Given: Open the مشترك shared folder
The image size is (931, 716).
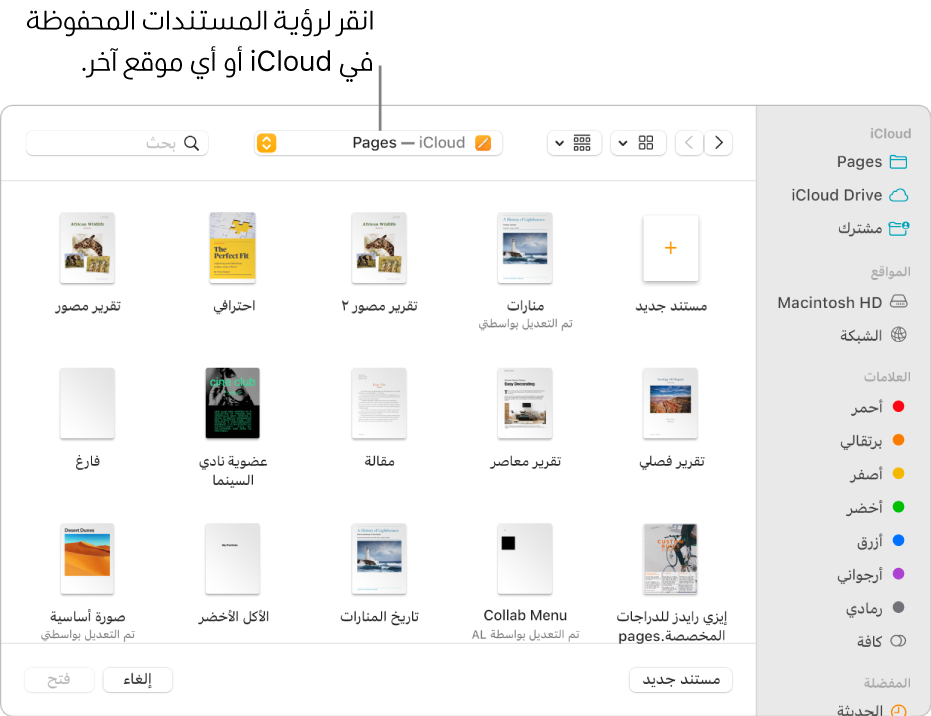Looking at the screenshot, I should click(873, 228).
